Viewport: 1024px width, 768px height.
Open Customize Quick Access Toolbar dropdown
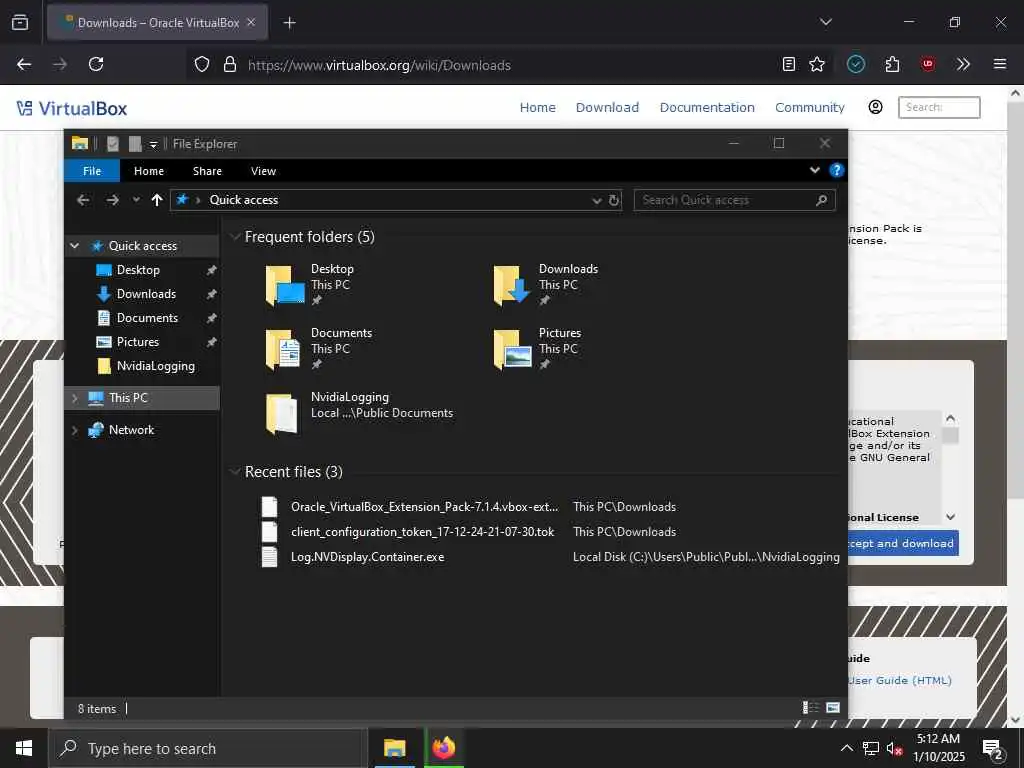(153, 144)
